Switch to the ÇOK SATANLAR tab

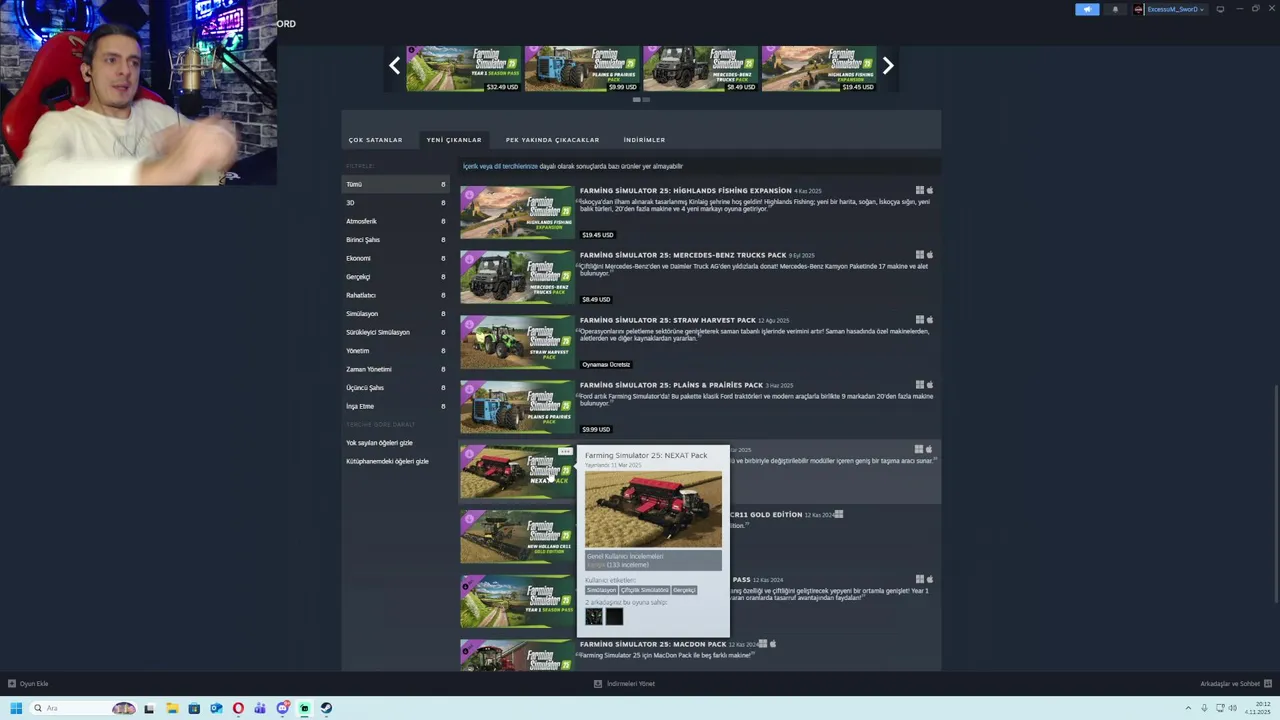click(x=375, y=140)
